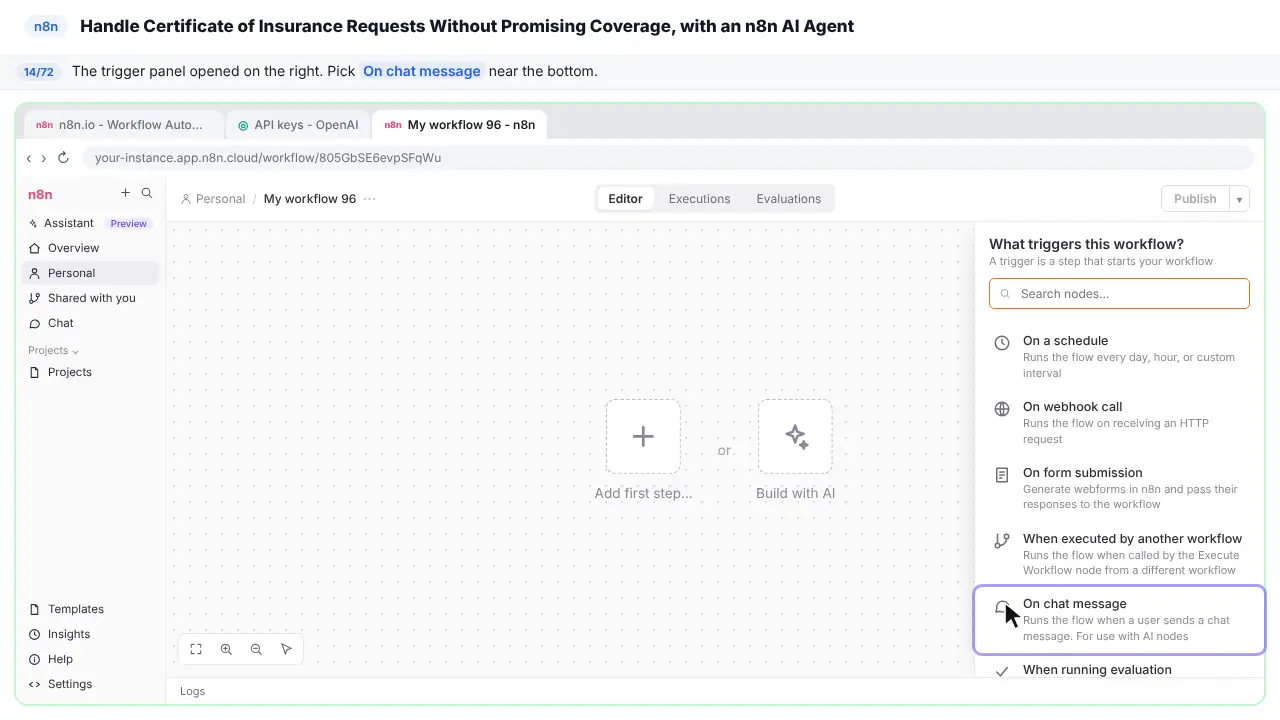Click the fit to view icon
Image resolution: width=1280 pixels, height=720 pixels.
tap(196, 649)
